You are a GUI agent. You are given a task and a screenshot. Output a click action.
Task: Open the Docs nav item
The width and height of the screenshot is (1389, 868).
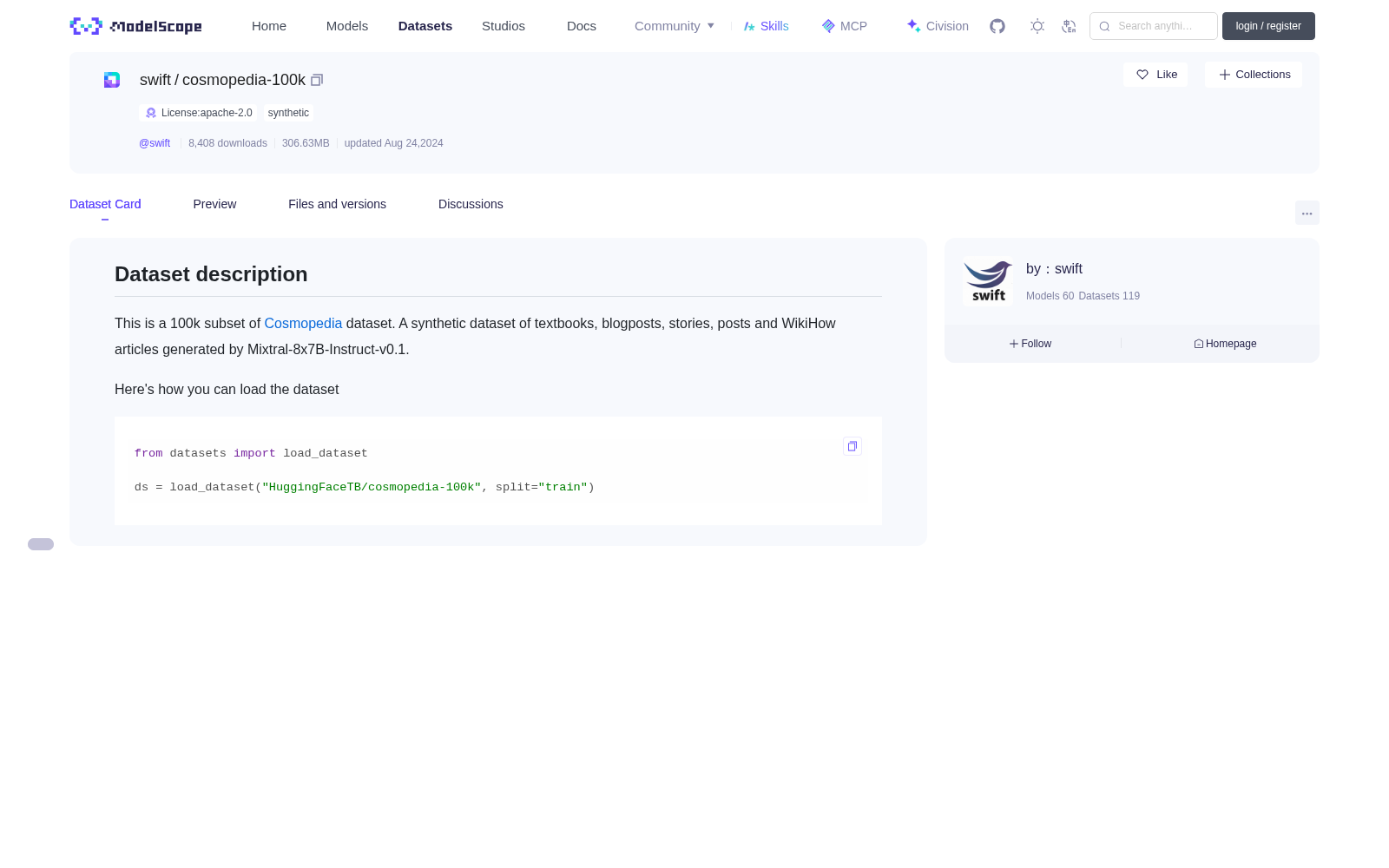click(582, 26)
